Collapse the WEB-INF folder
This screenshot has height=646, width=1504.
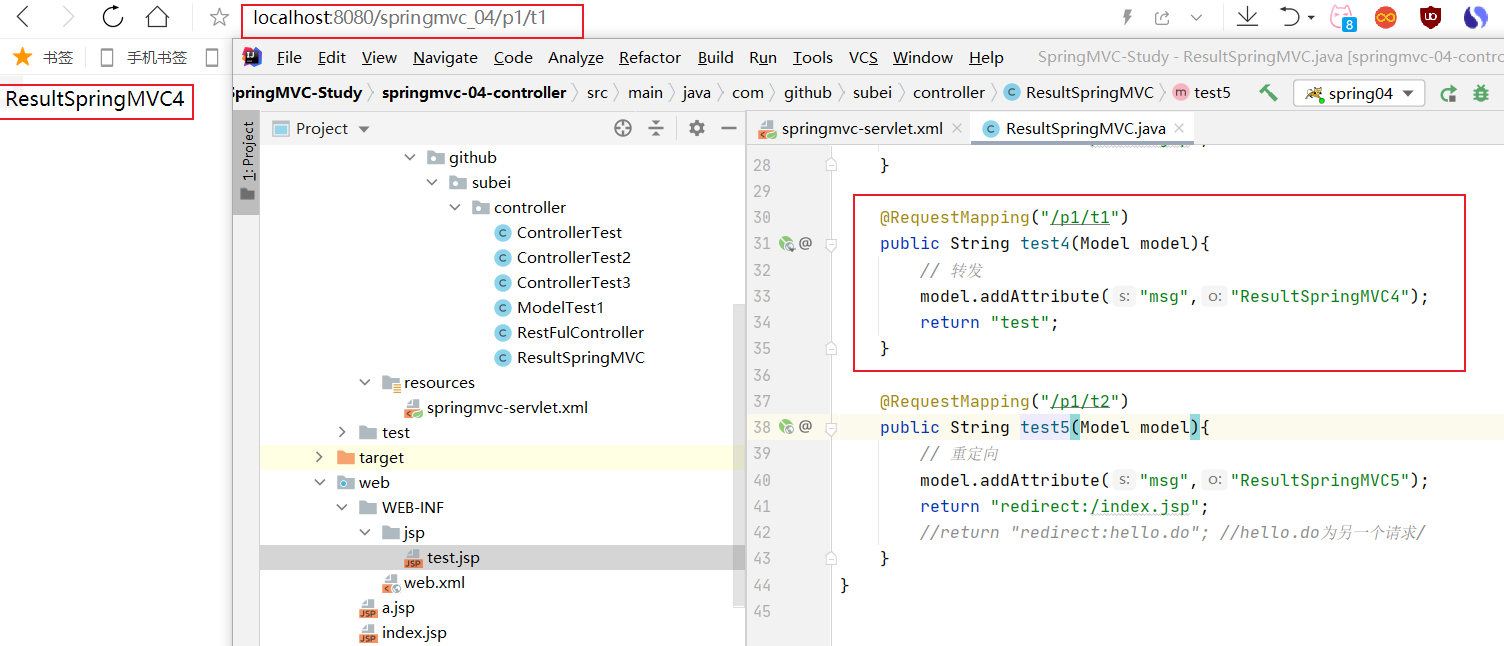click(x=343, y=507)
